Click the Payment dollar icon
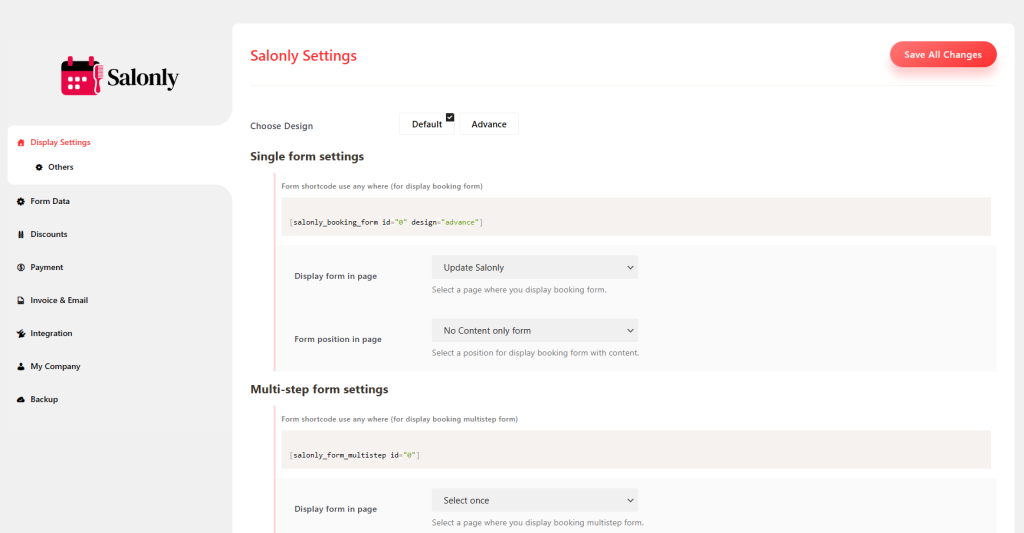This screenshot has width=1024, height=533. pos(21,267)
